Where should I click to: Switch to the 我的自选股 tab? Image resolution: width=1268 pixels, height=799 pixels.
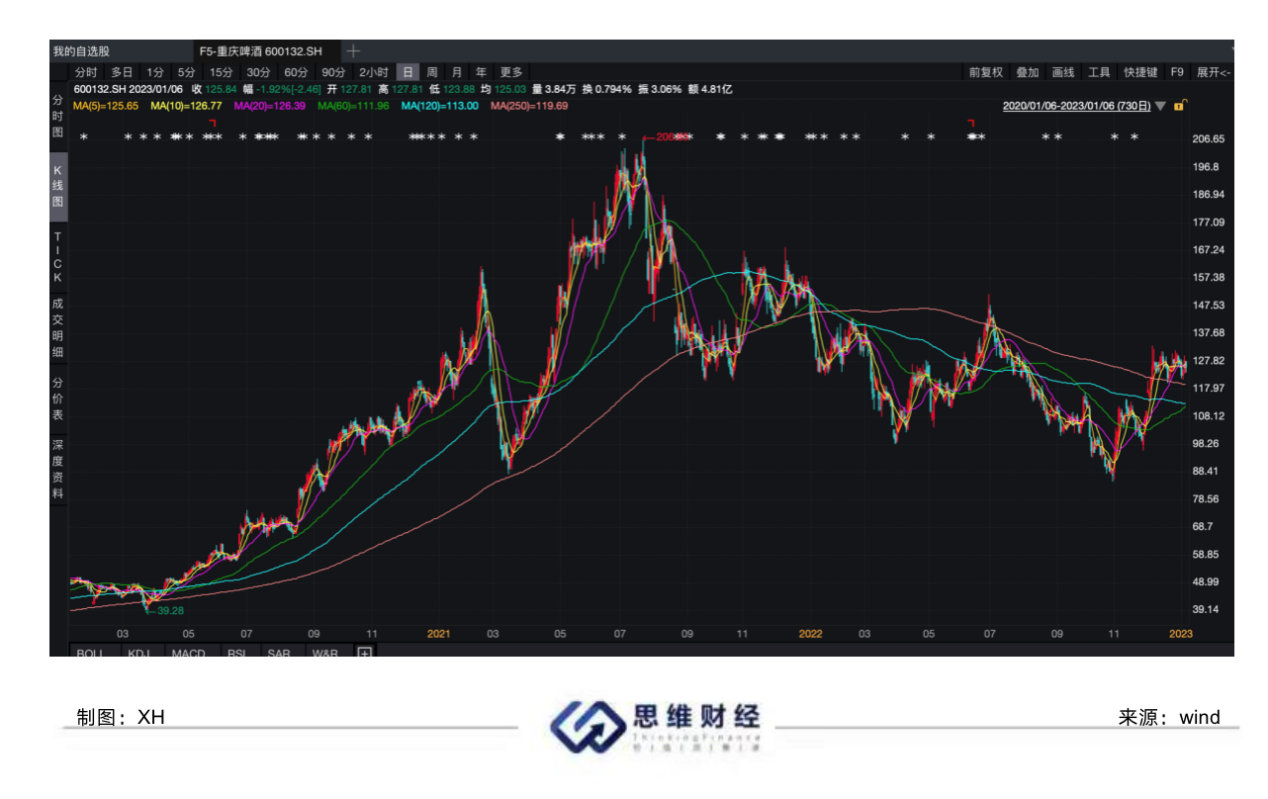click(x=82, y=51)
